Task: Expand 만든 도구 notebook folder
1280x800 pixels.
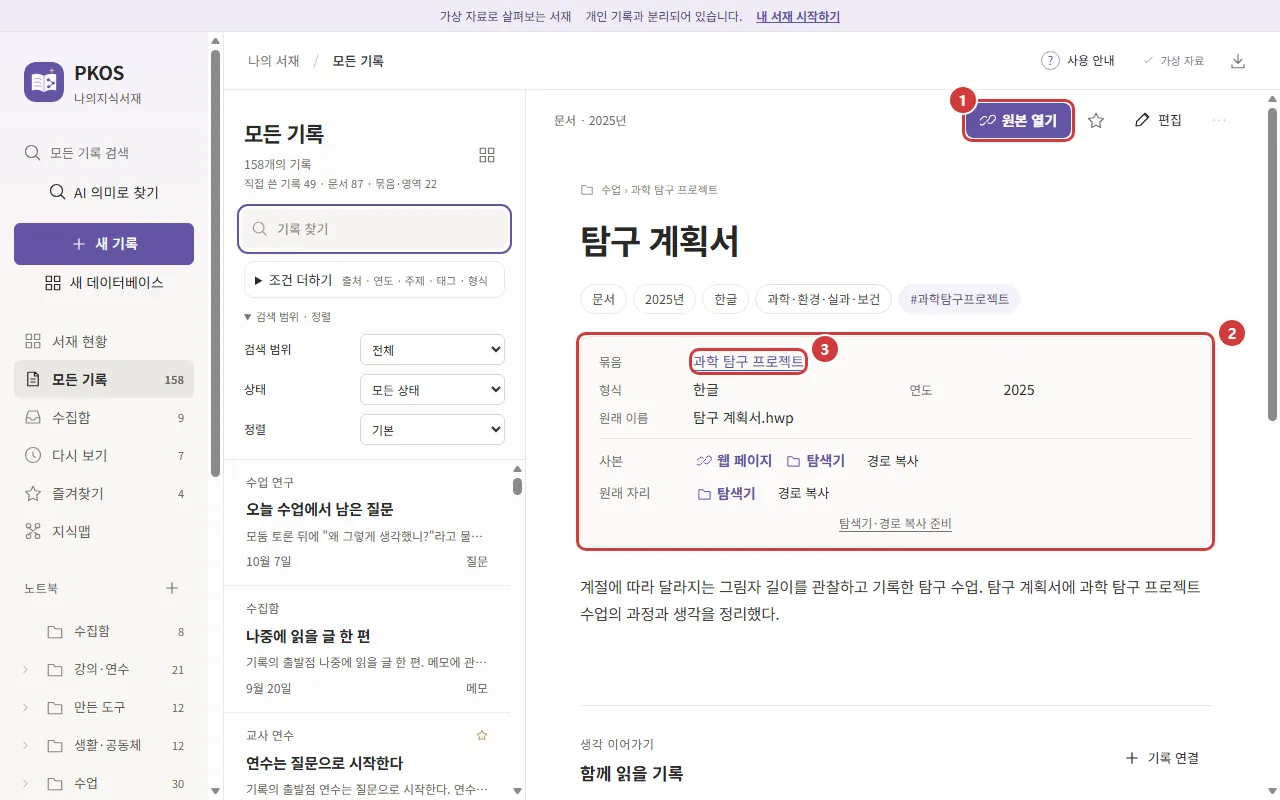Action: 26,708
